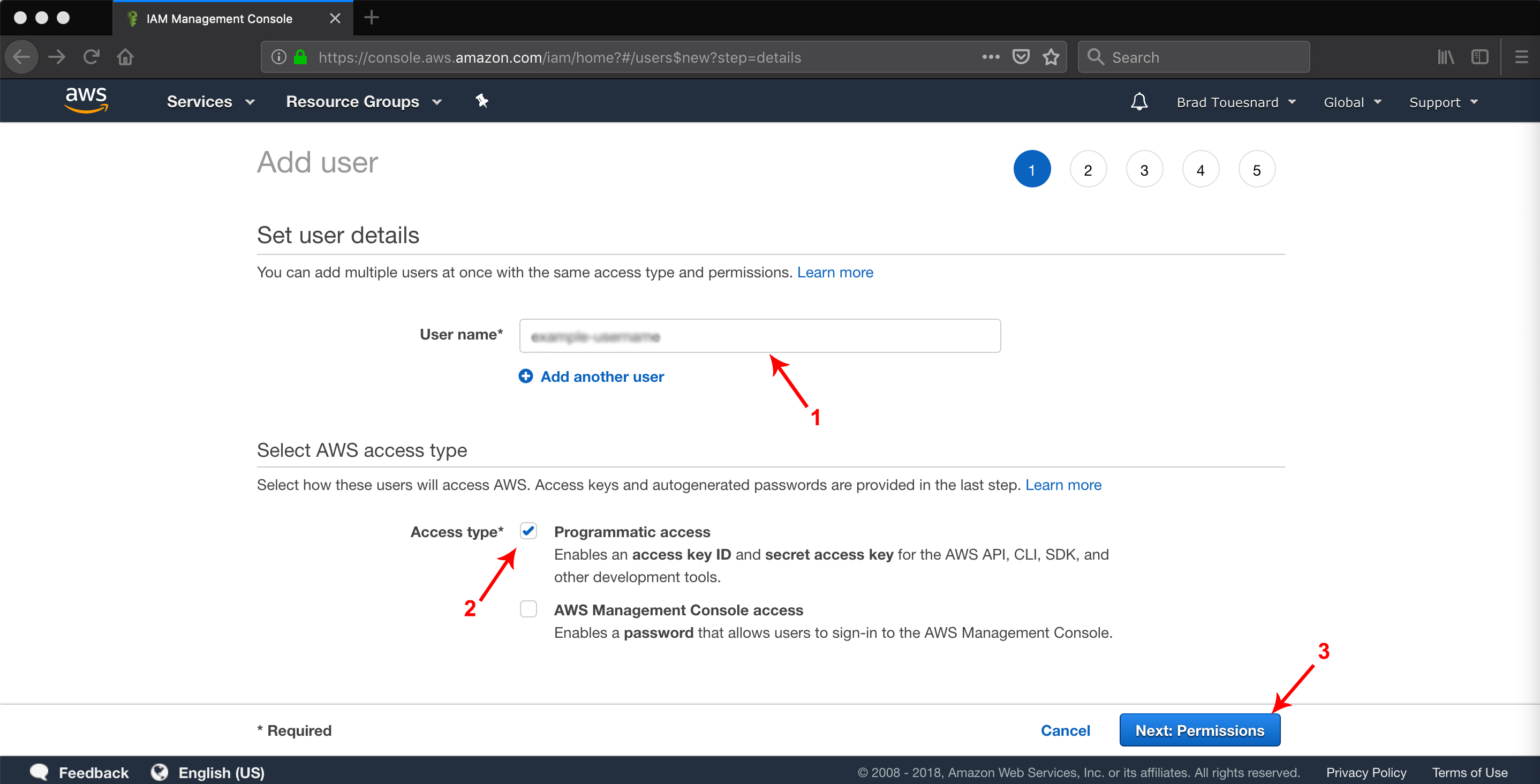Click the Feedback label in the footer
The image size is (1540, 784).
click(93, 772)
